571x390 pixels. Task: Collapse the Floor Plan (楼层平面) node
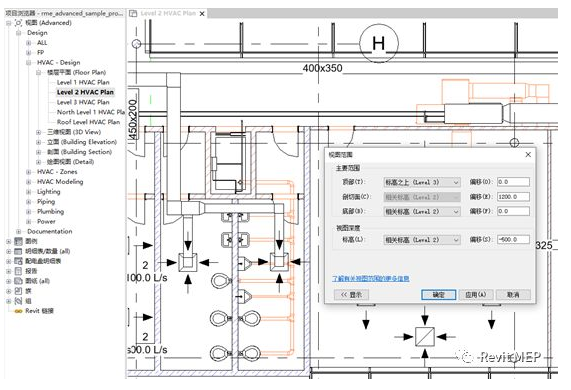coord(38,72)
